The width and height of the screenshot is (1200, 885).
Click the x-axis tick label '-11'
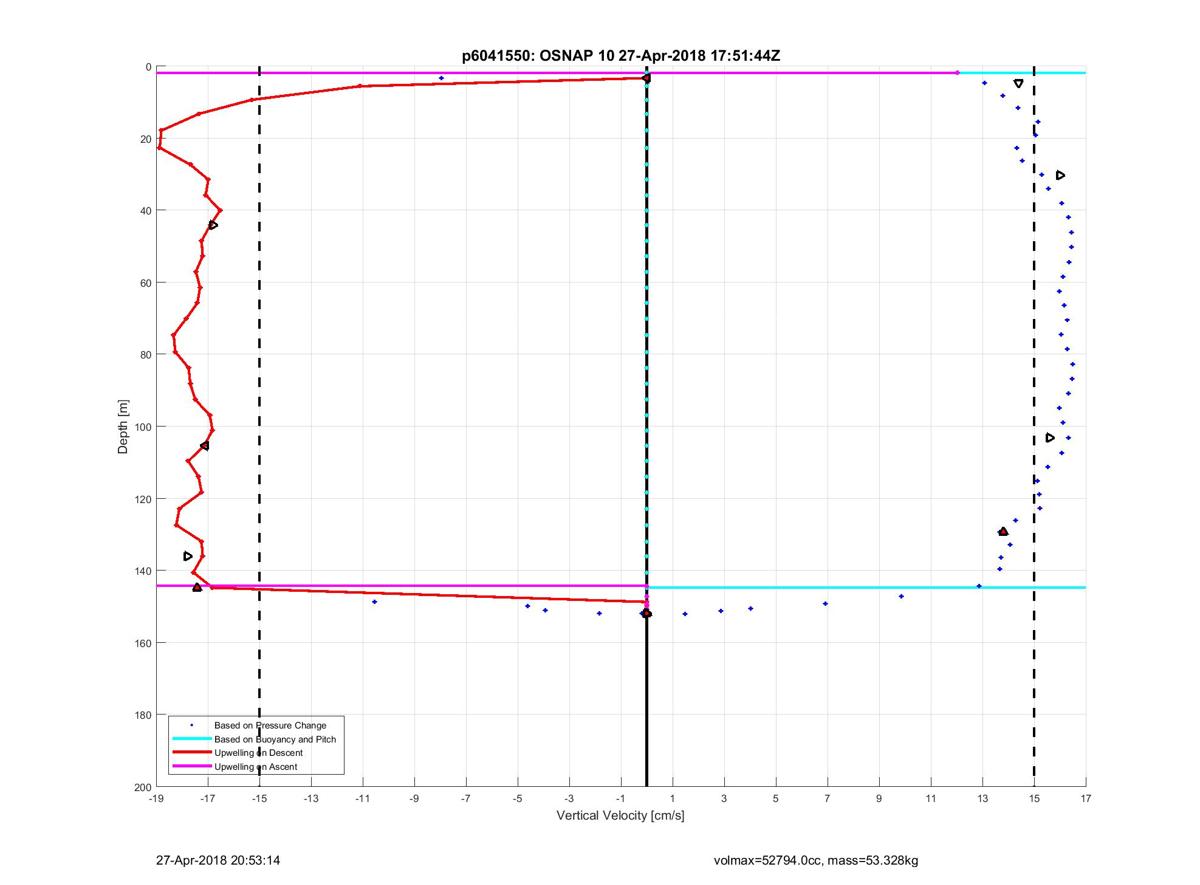pyautogui.click(x=362, y=798)
